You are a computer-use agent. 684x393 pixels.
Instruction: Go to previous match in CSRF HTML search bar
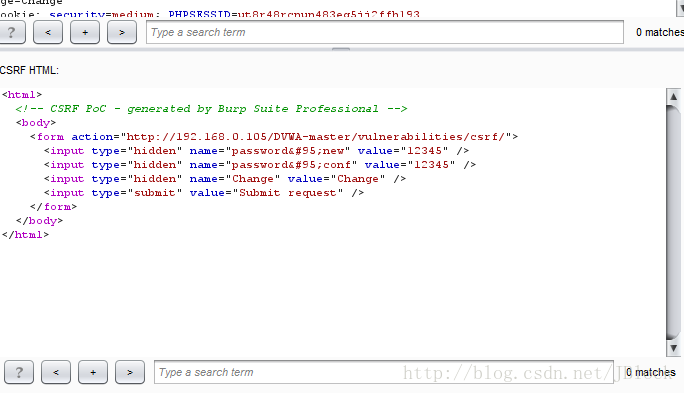click(x=56, y=372)
